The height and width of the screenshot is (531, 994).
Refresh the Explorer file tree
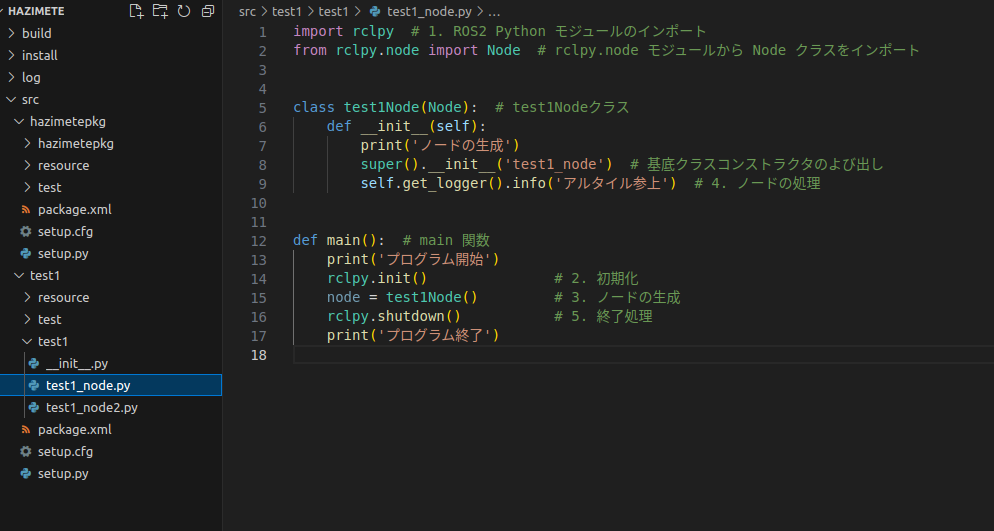coord(184,11)
